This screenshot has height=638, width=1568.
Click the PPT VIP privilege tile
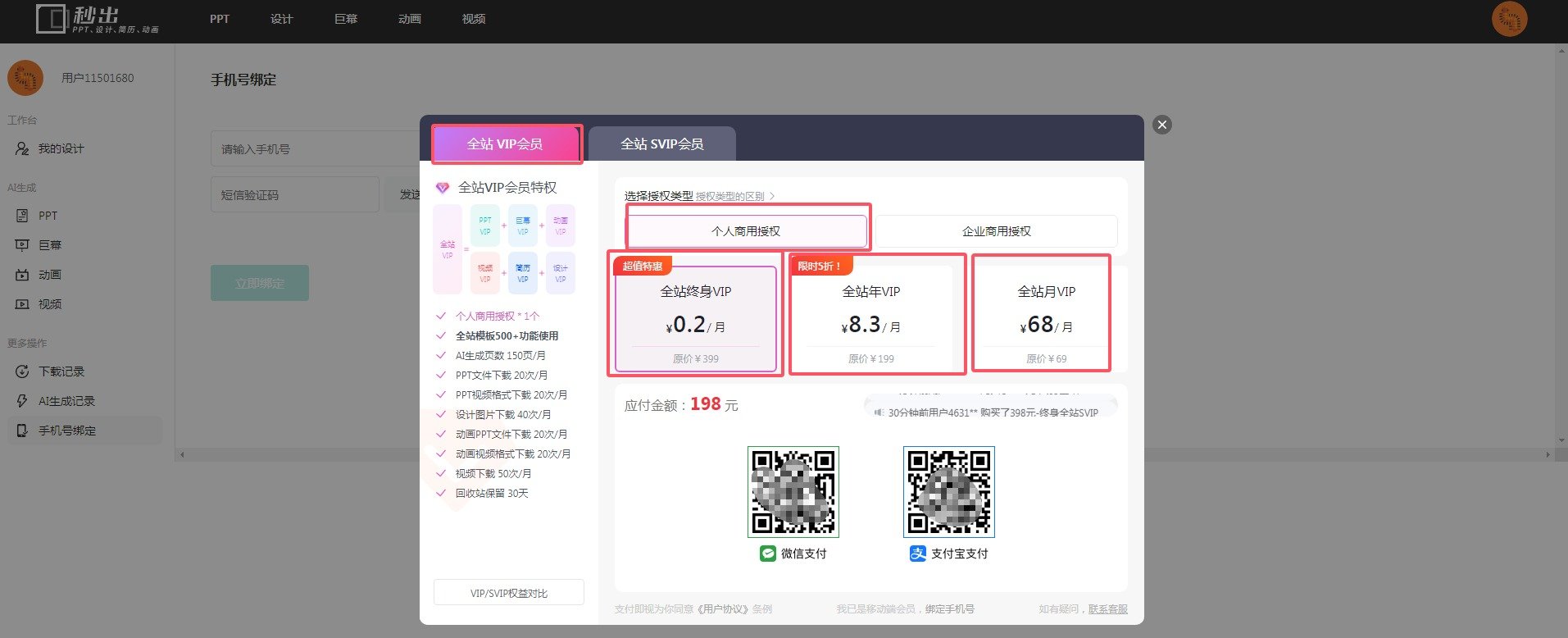click(x=485, y=226)
